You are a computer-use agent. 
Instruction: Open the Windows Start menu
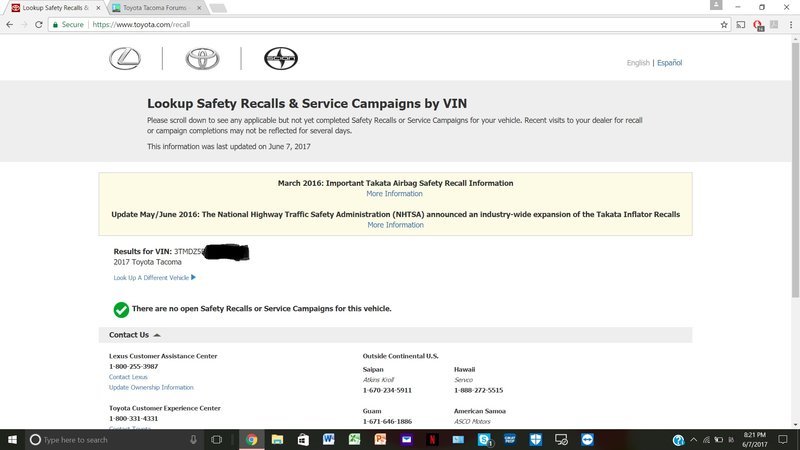coord(12,439)
